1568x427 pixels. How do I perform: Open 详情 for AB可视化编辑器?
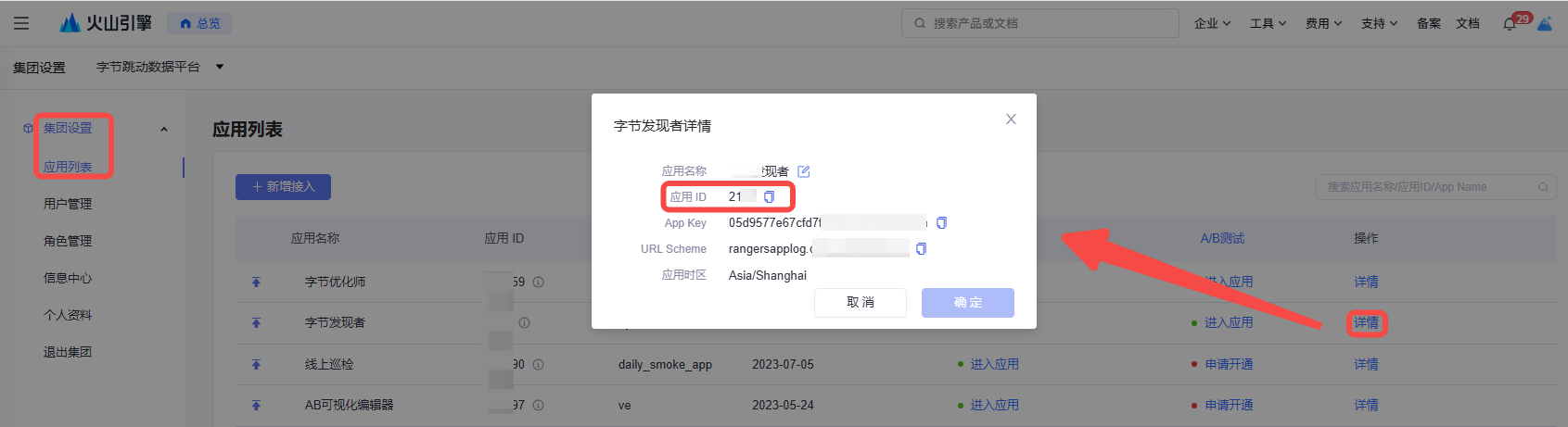coord(1366,405)
